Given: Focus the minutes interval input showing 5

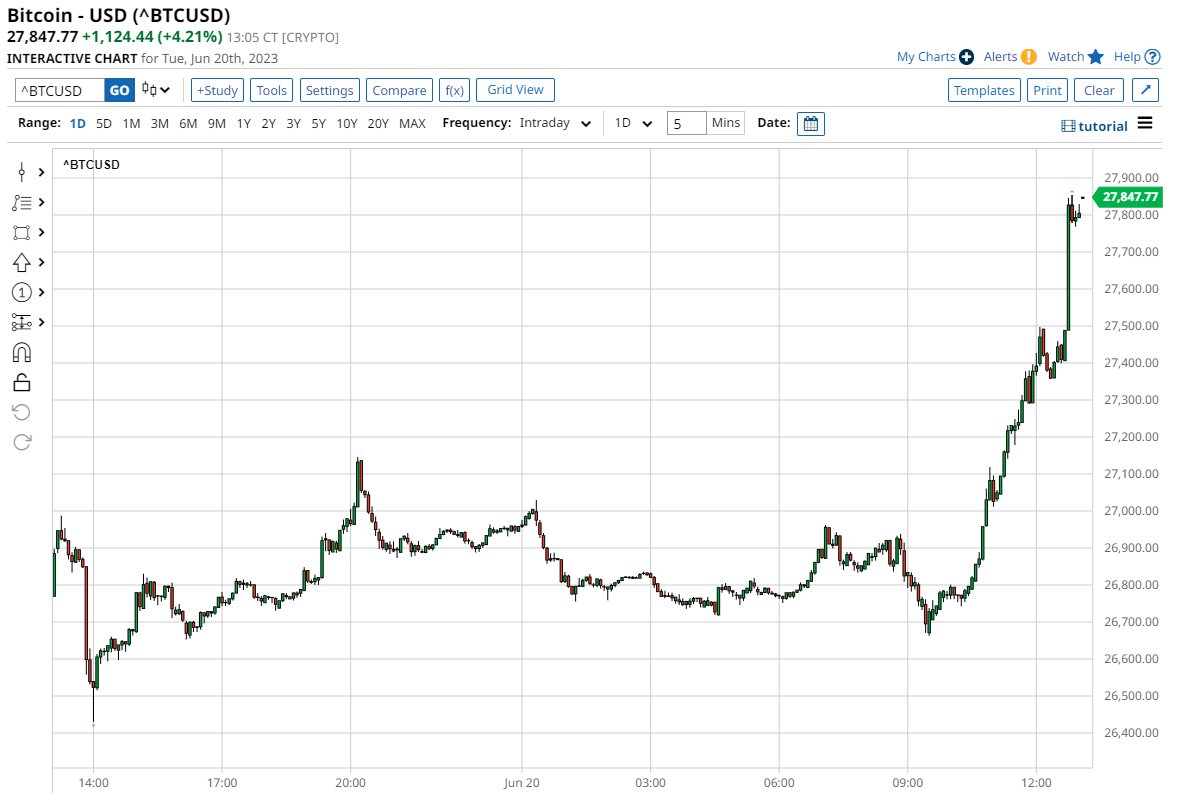Looking at the screenshot, I should tap(686, 123).
